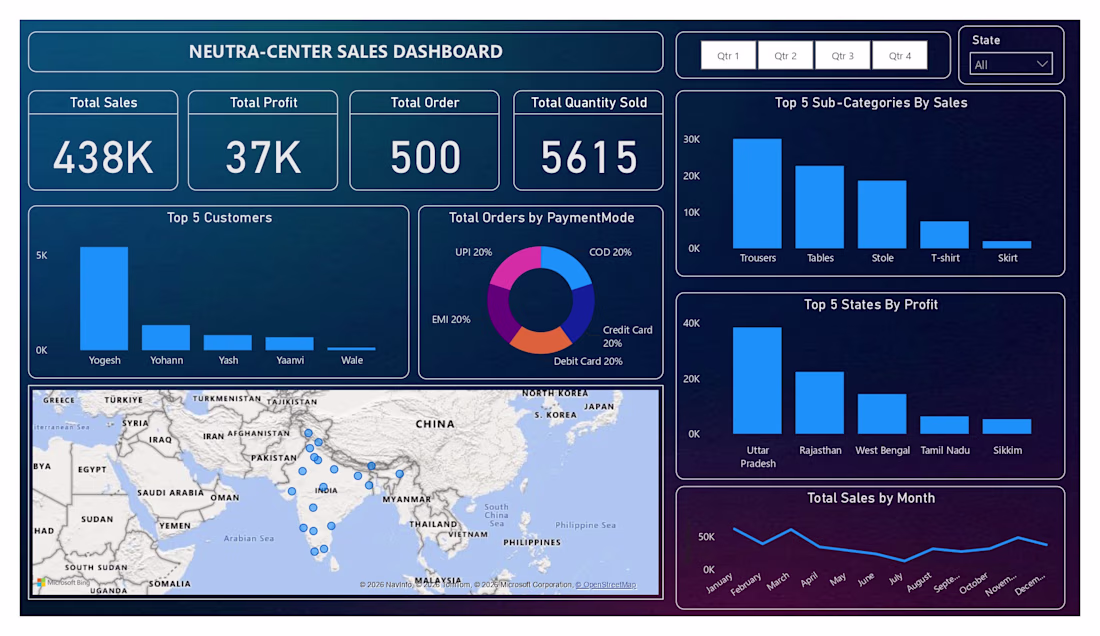Click the purple EMI donut segment
Screen dimensions: 1100x636
tap(499, 312)
